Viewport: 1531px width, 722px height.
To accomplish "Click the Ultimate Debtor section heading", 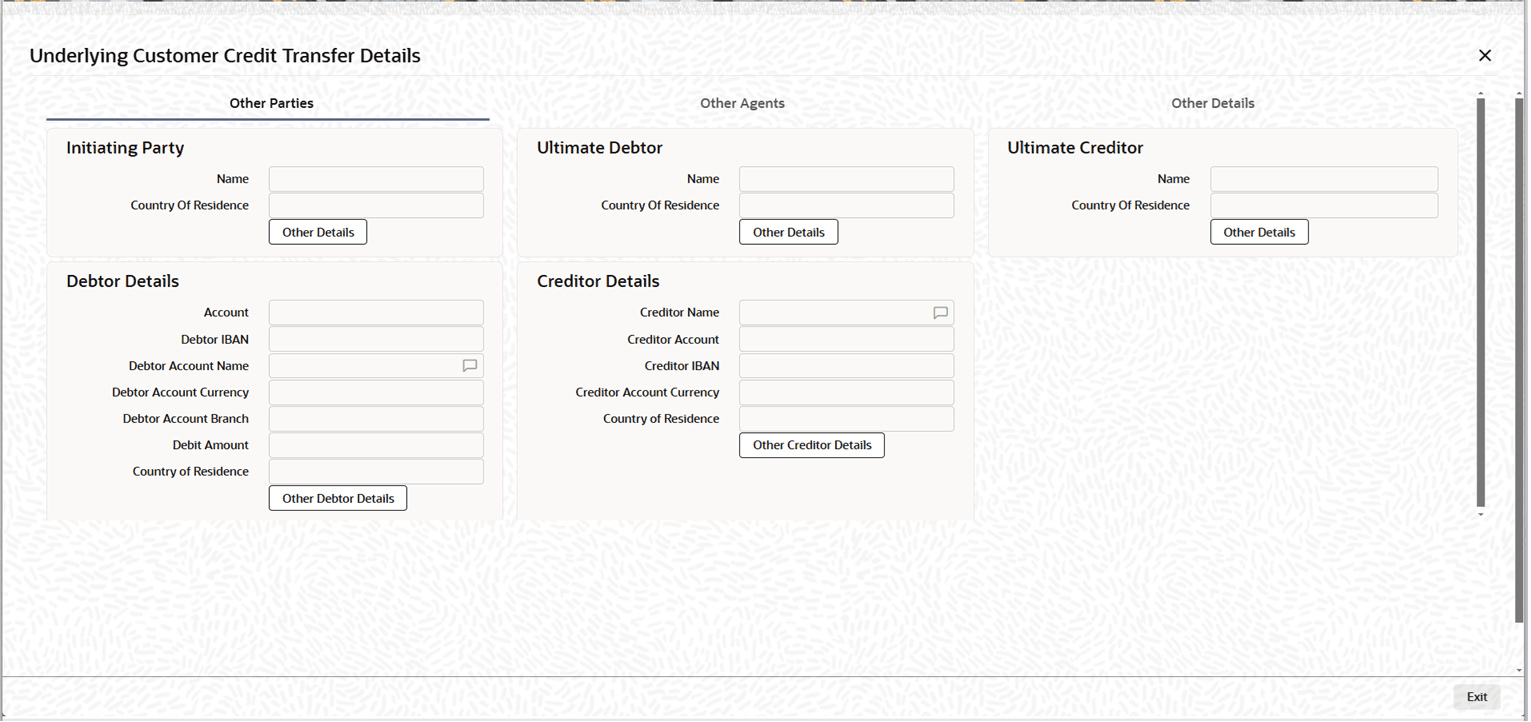I will 600,148.
